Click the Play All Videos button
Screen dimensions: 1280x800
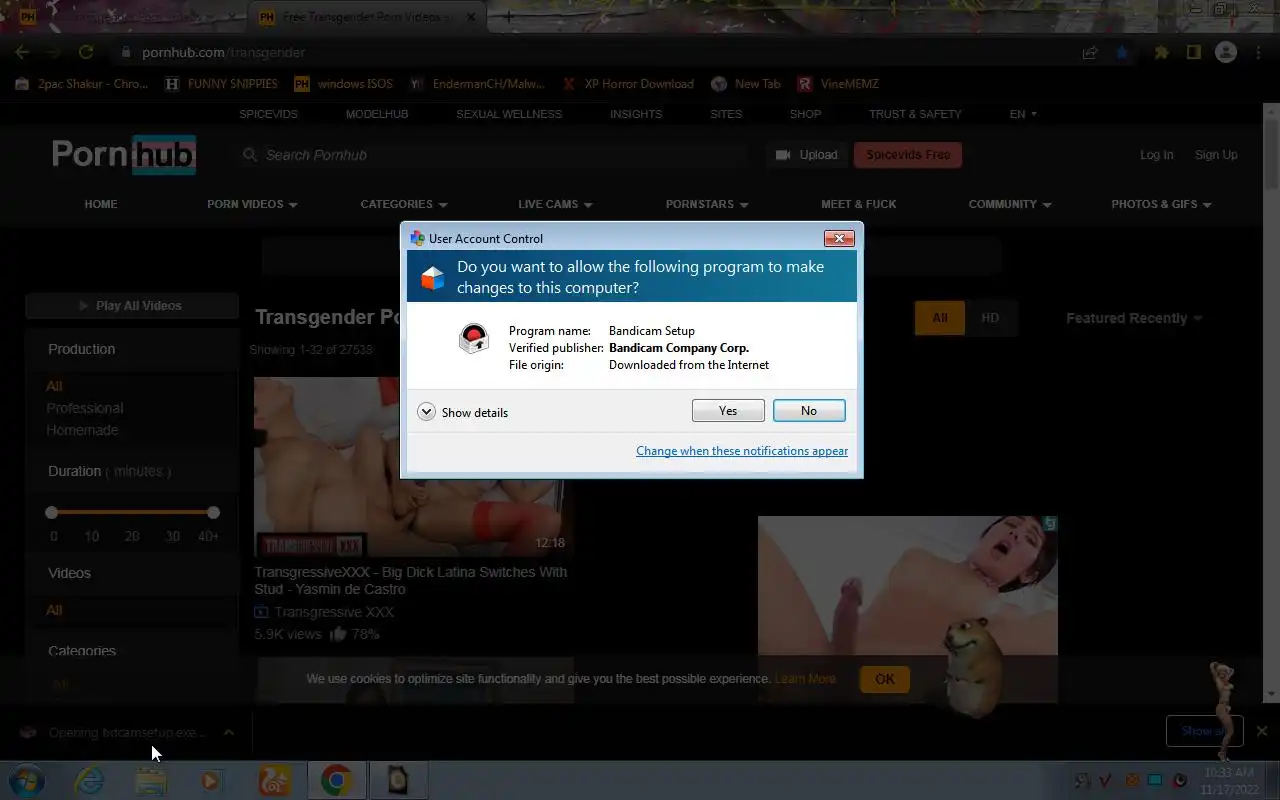click(131, 306)
